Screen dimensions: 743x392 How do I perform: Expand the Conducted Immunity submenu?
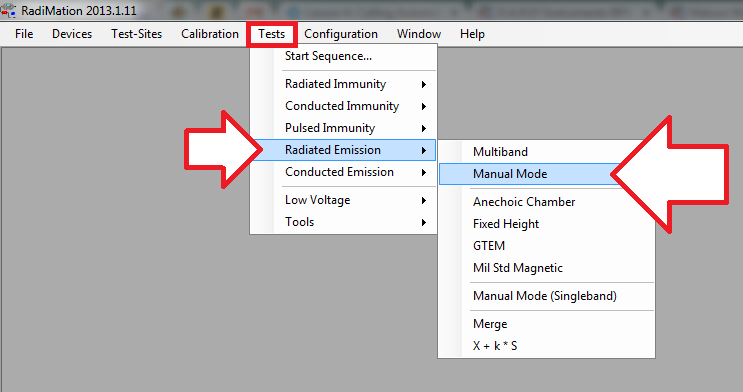tap(343, 106)
